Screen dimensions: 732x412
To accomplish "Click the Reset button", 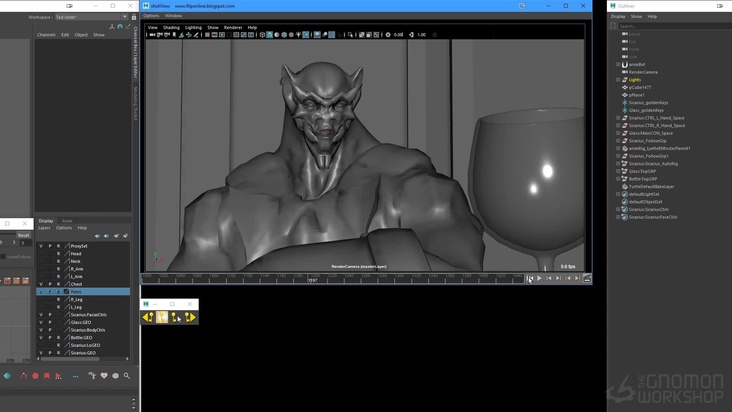I will tap(23, 235).
